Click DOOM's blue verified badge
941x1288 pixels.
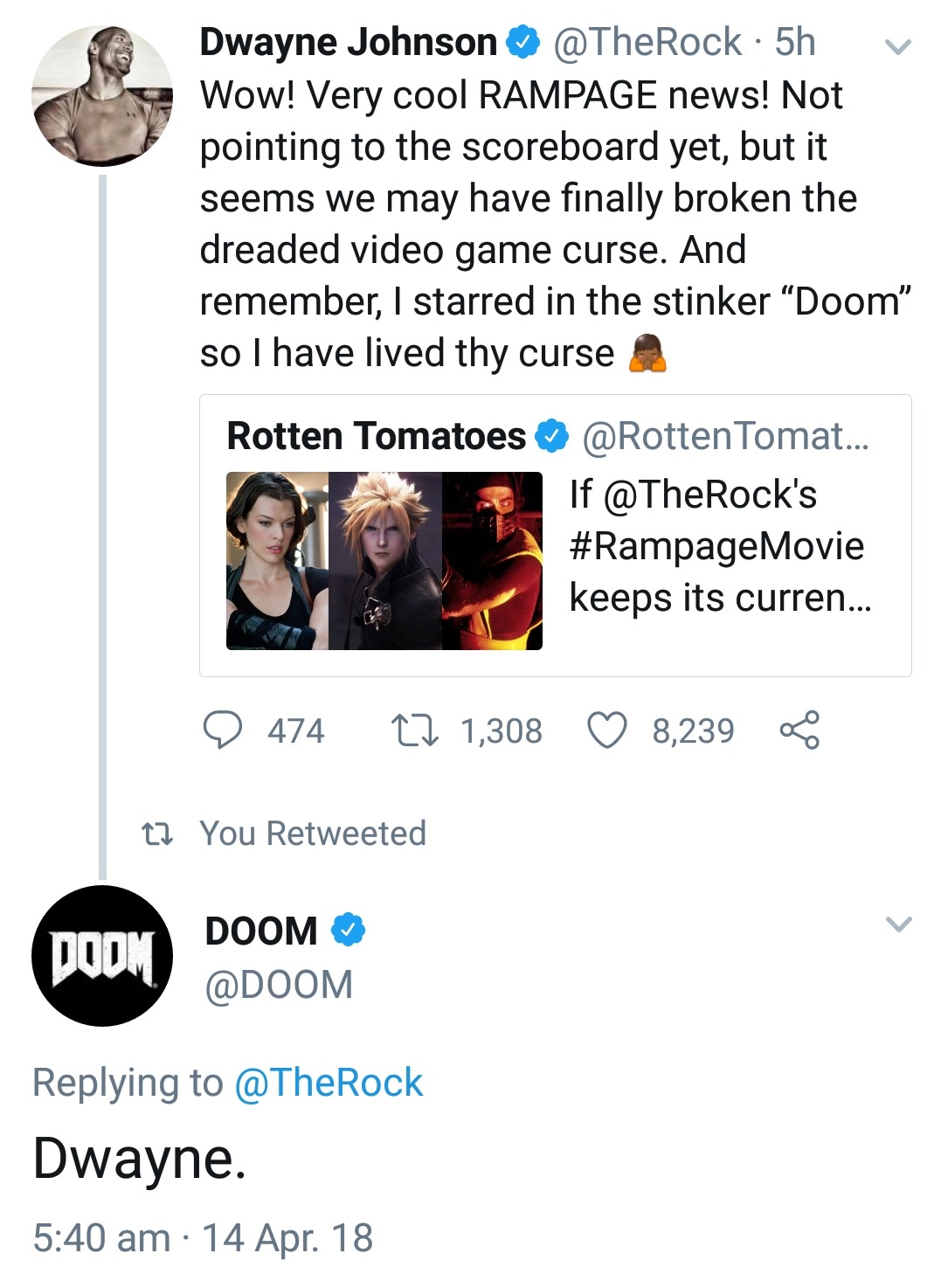pos(348,930)
